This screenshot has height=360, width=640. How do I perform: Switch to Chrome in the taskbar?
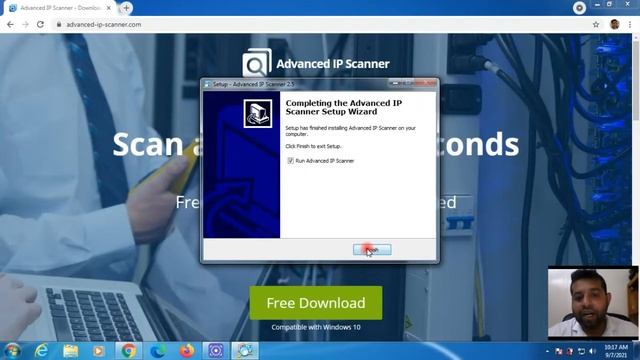(128, 351)
